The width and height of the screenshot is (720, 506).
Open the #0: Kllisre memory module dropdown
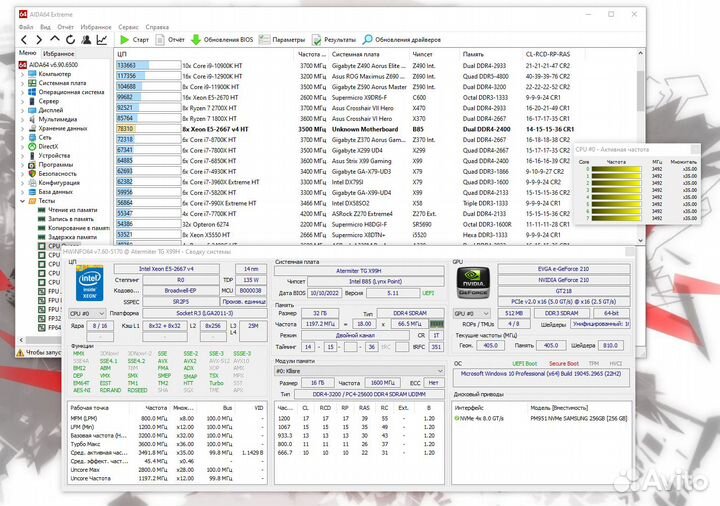point(359,371)
